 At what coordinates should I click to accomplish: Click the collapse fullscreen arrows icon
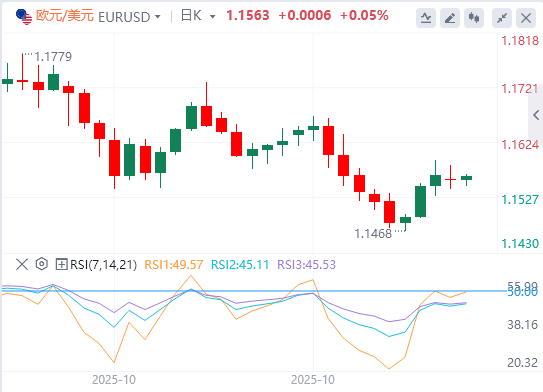pyautogui.click(x=502, y=18)
